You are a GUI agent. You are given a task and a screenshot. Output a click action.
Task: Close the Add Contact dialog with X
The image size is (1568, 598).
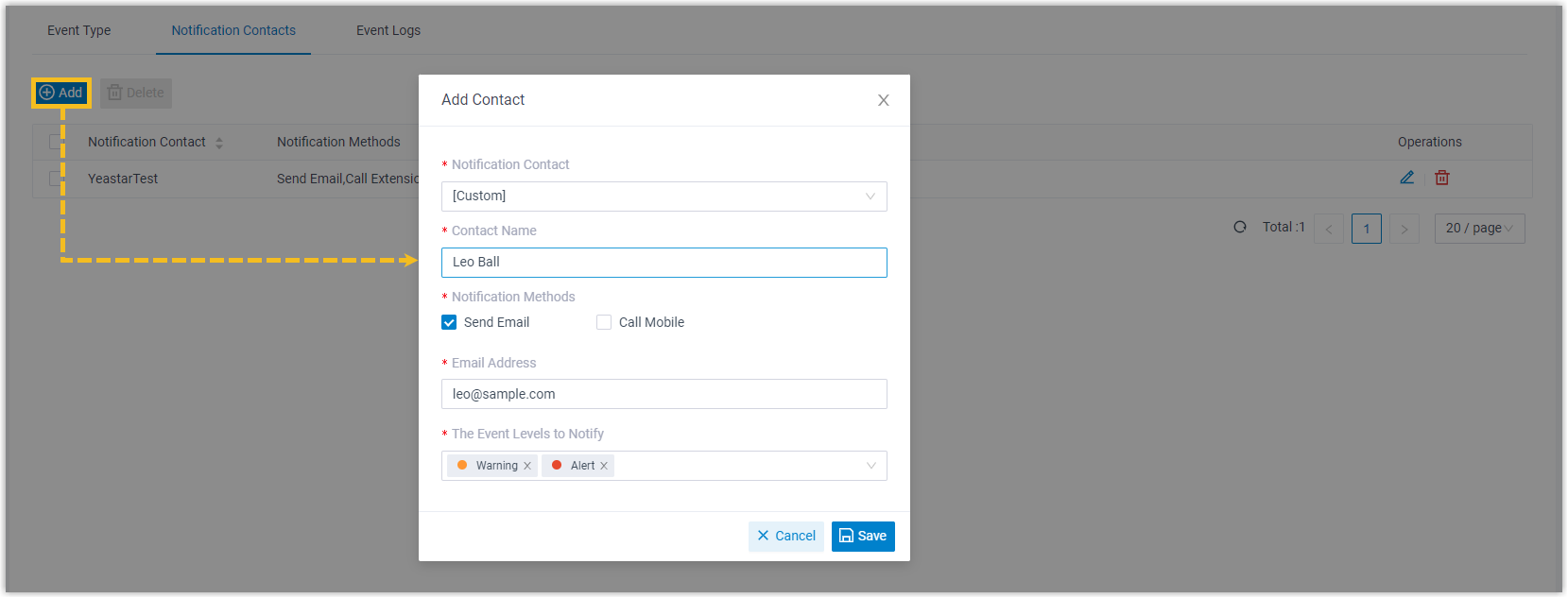click(x=883, y=100)
